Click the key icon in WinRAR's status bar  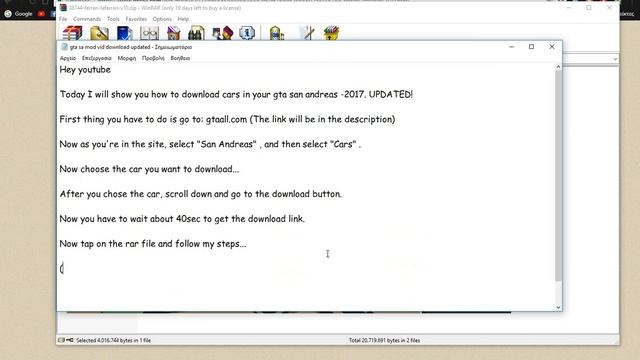(70, 340)
